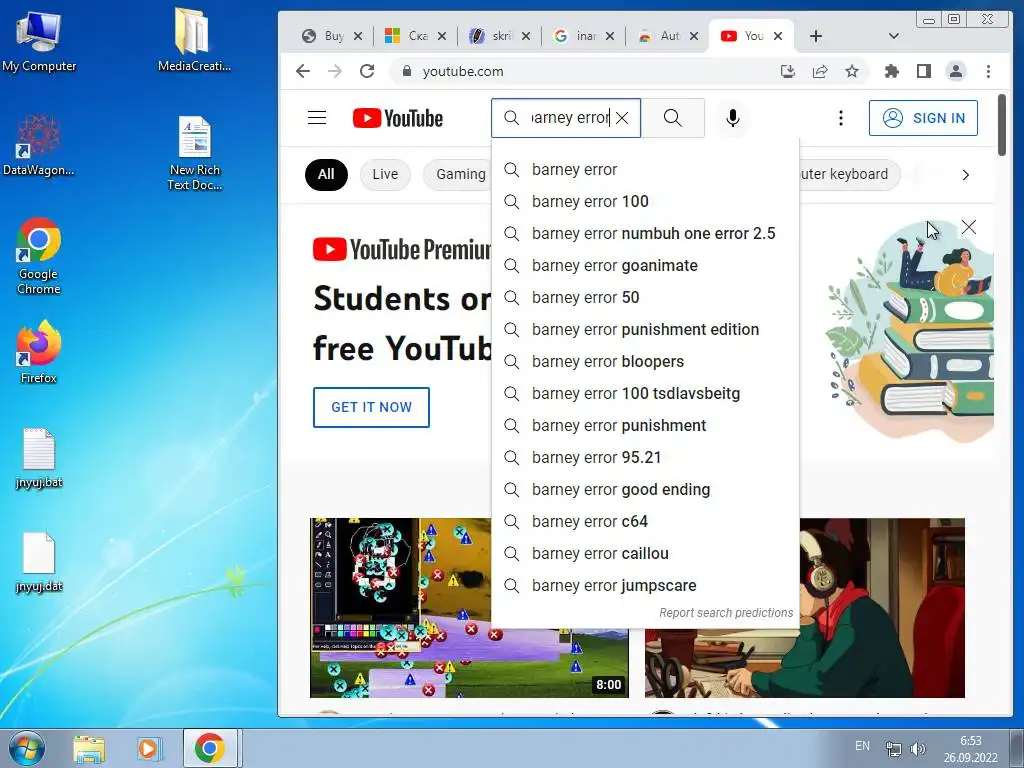Go back using browser back arrow
This screenshot has width=1024, height=768.
pyautogui.click(x=302, y=71)
